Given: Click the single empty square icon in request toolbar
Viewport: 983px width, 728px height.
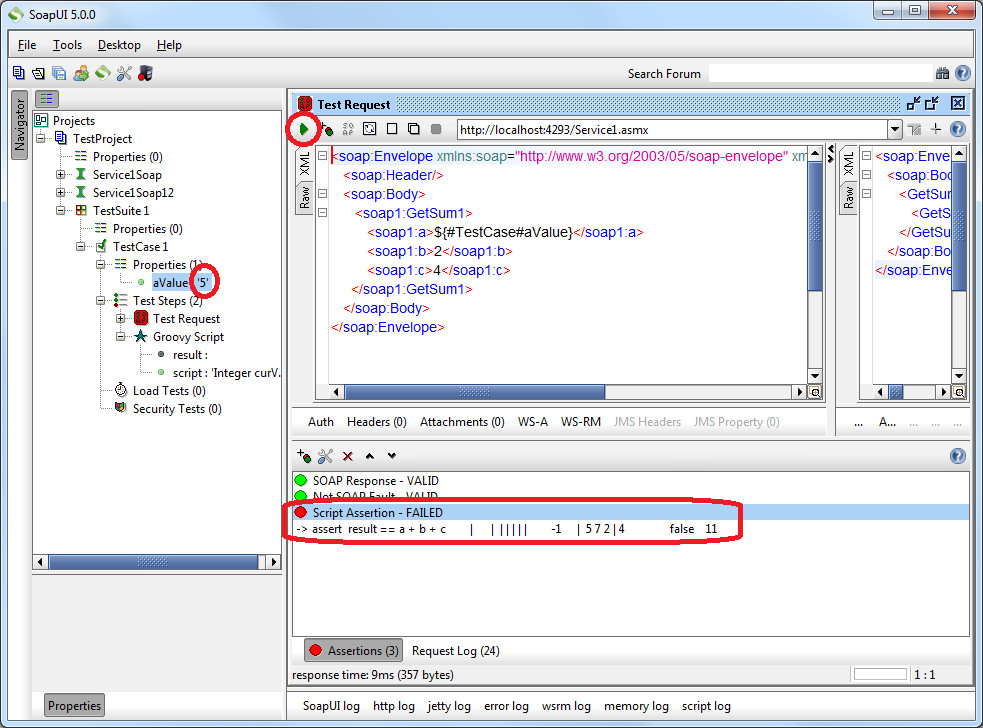Looking at the screenshot, I should pos(392,129).
